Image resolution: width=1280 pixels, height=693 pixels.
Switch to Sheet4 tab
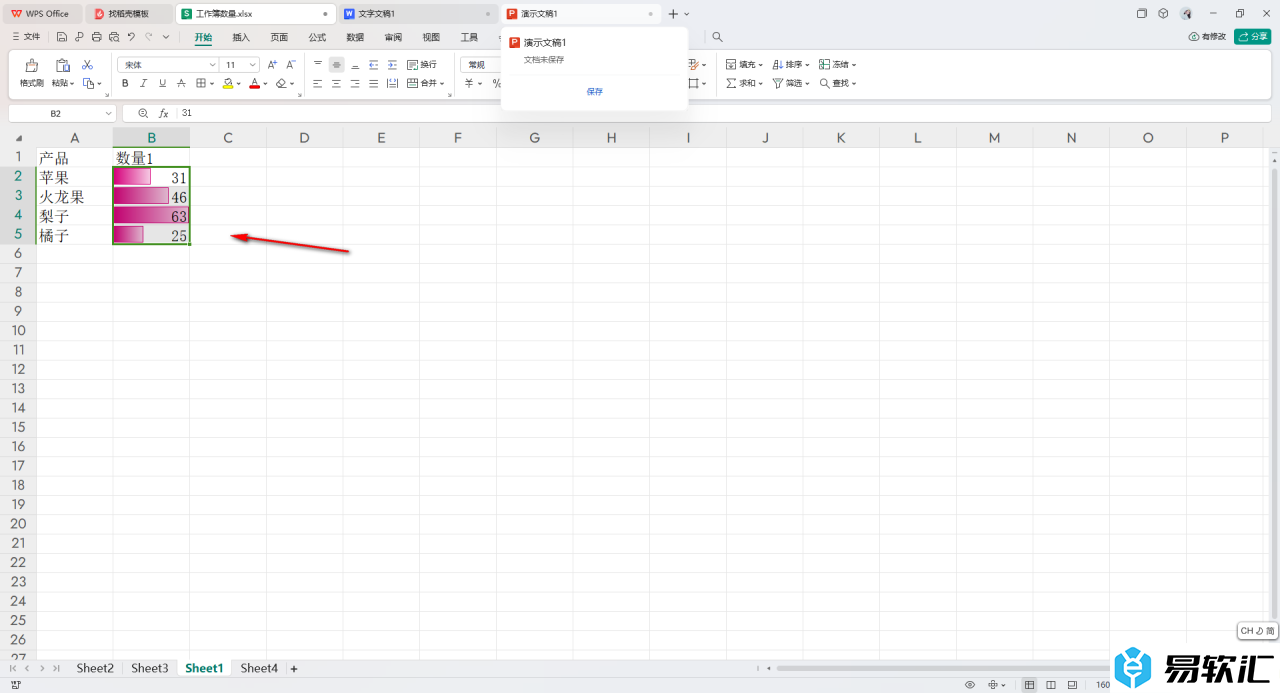259,668
